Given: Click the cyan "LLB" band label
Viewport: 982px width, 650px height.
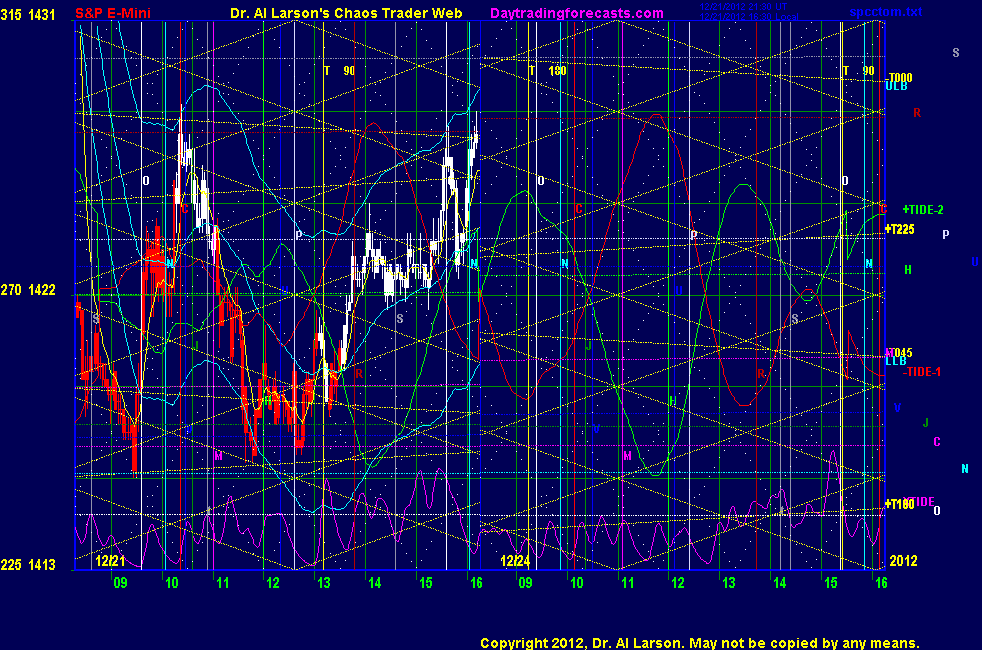Looking at the screenshot, I should [896, 361].
